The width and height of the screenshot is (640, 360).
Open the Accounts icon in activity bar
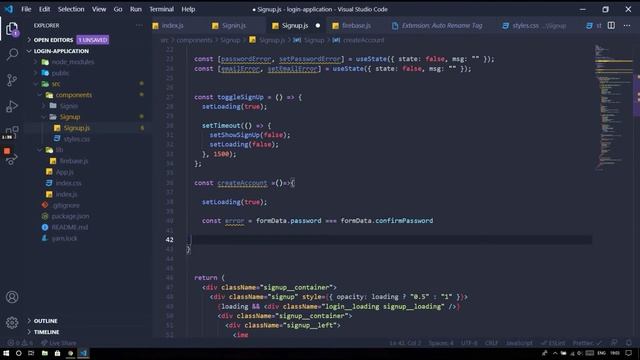point(12,297)
